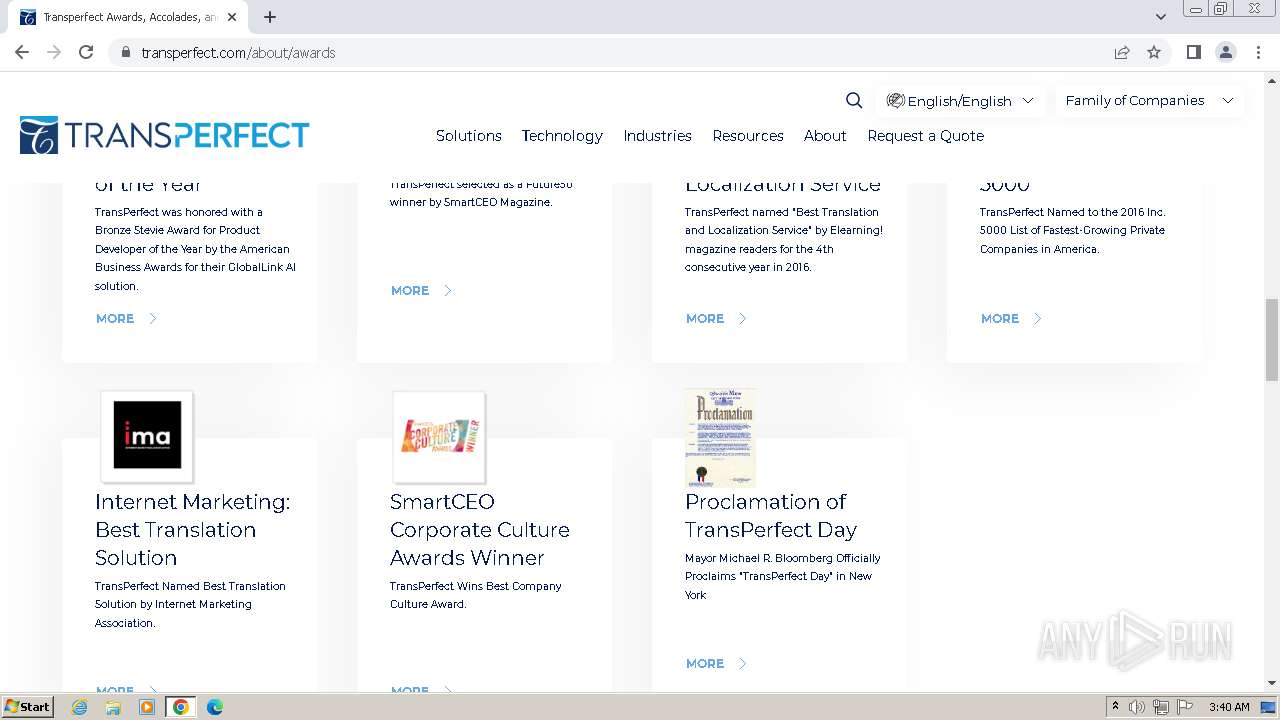Switch to Chrome in the taskbar
The image size is (1280, 720).
(181, 707)
